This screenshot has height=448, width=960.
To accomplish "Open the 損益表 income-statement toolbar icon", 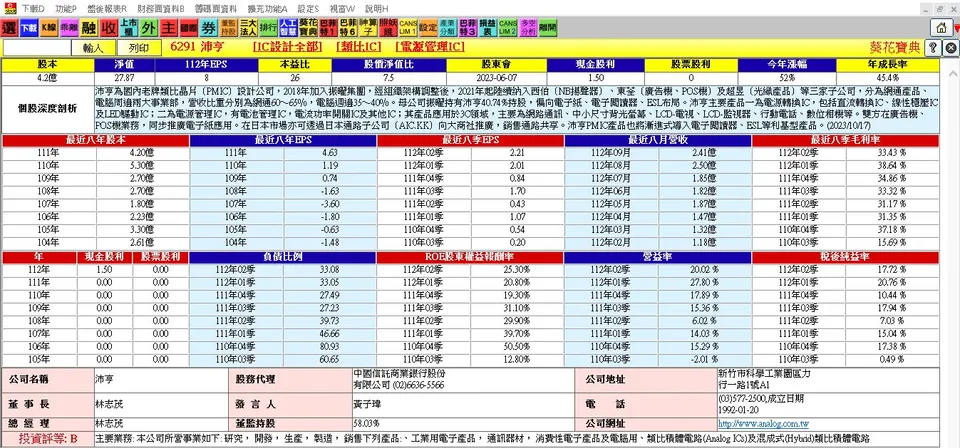I will pyautogui.click(x=487, y=28).
